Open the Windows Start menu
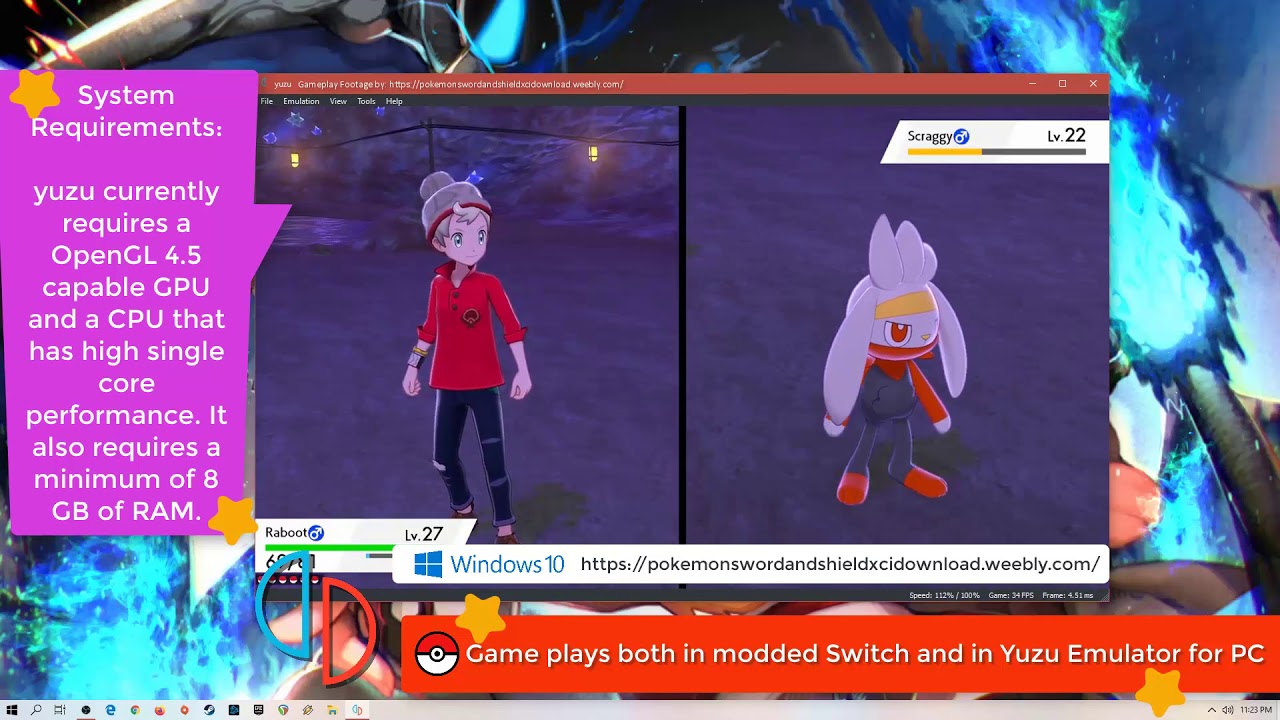The height and width of the screenshot is (720, 1280). [12, 710]
